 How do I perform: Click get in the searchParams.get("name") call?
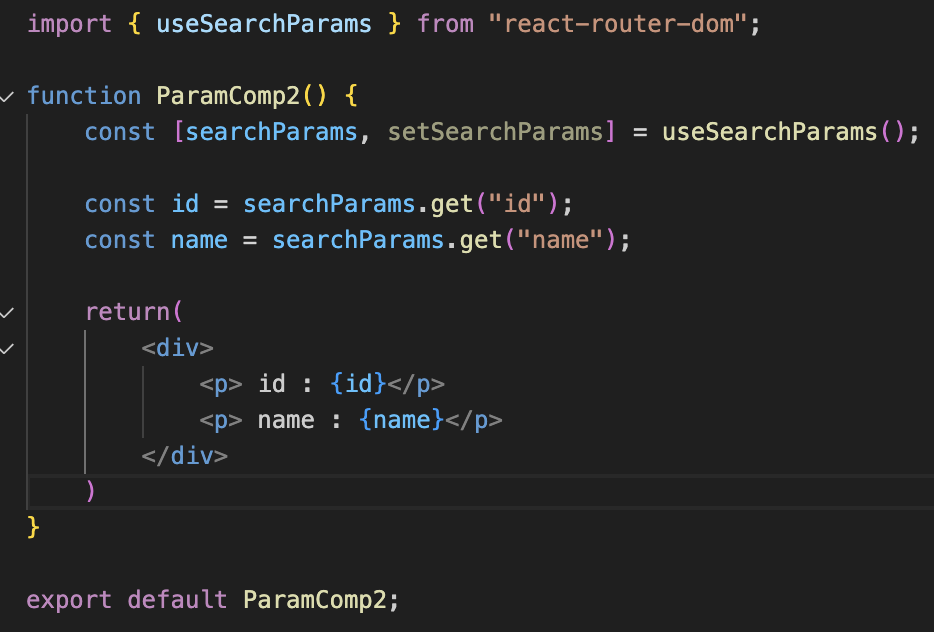[x=481, y=240]
